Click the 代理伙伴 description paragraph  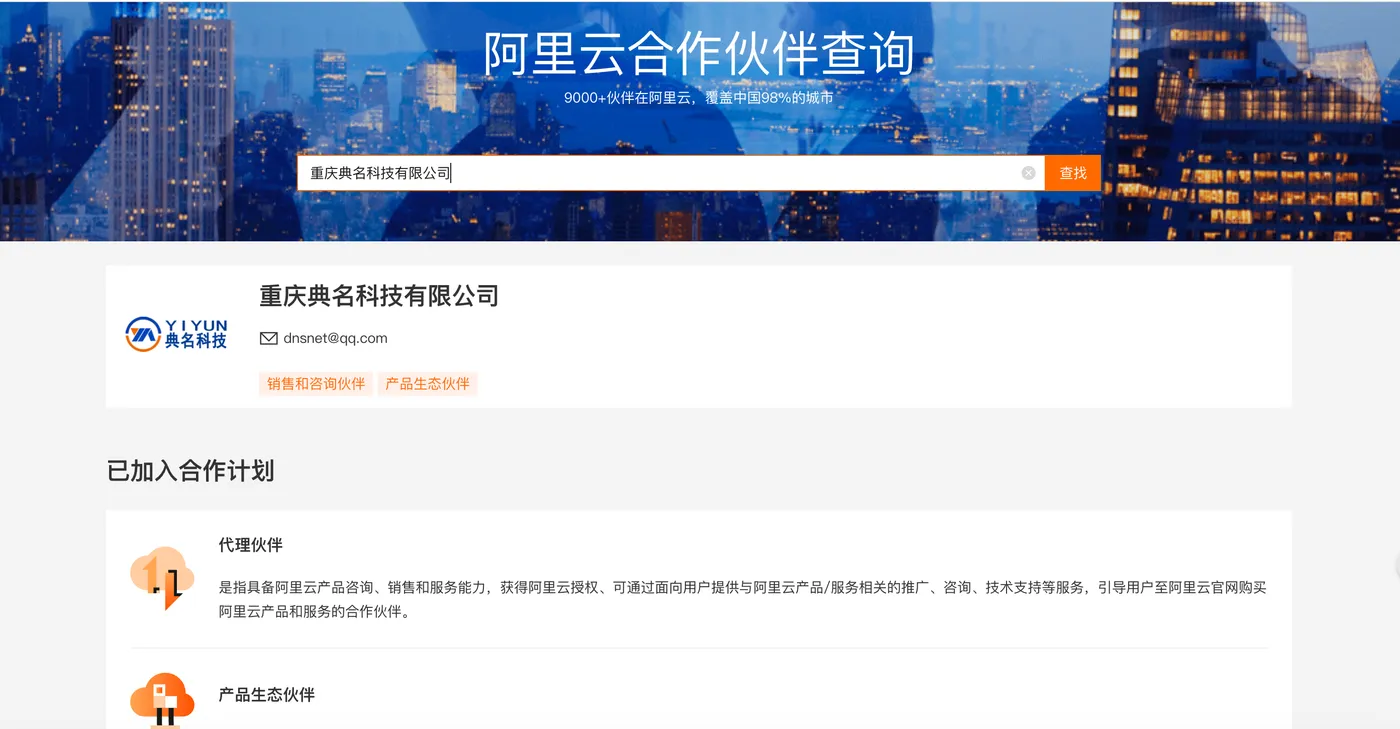[743, 600]
